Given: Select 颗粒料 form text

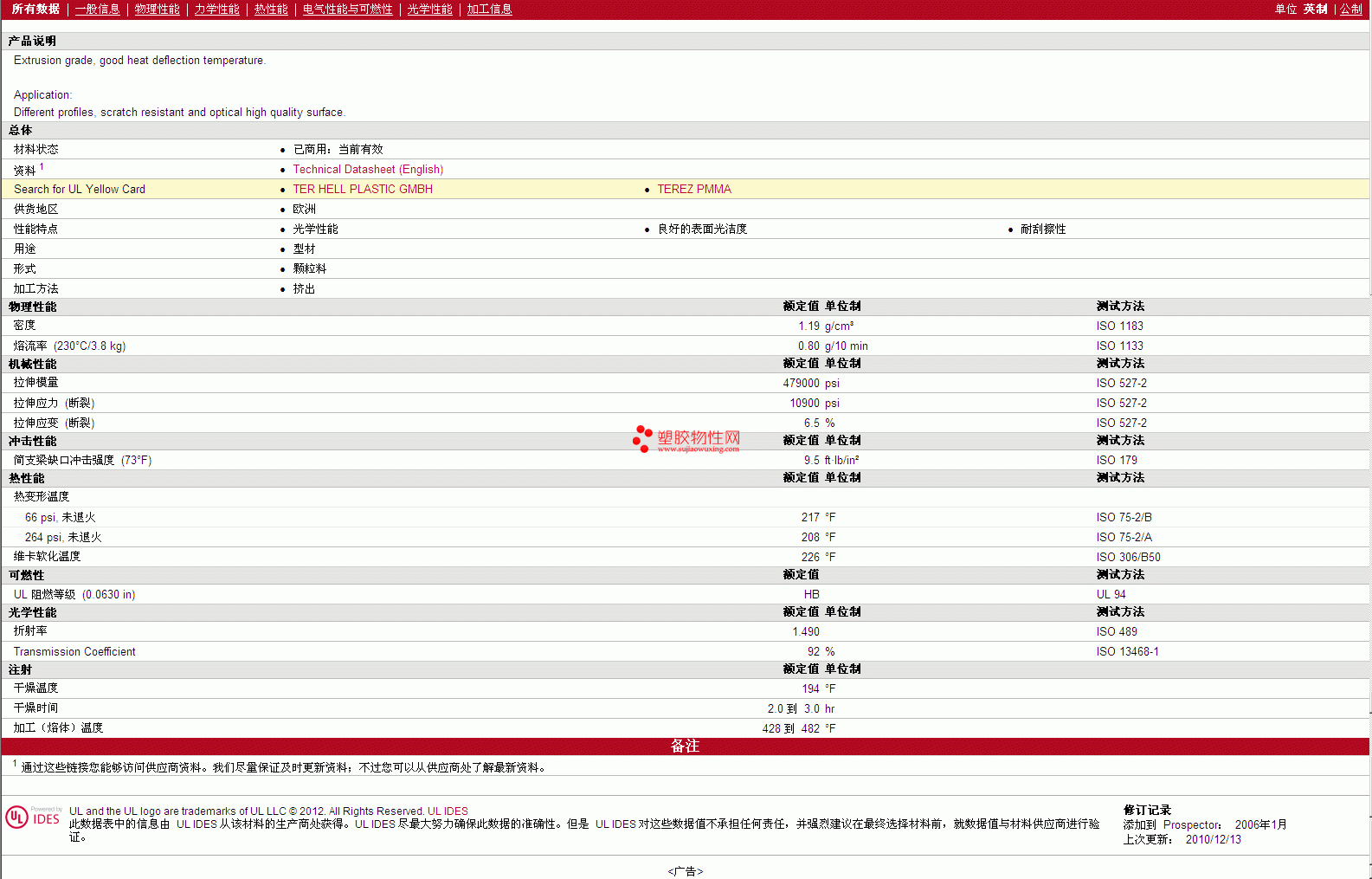Looking at the screenshot, I should click(x=310, y=268).
